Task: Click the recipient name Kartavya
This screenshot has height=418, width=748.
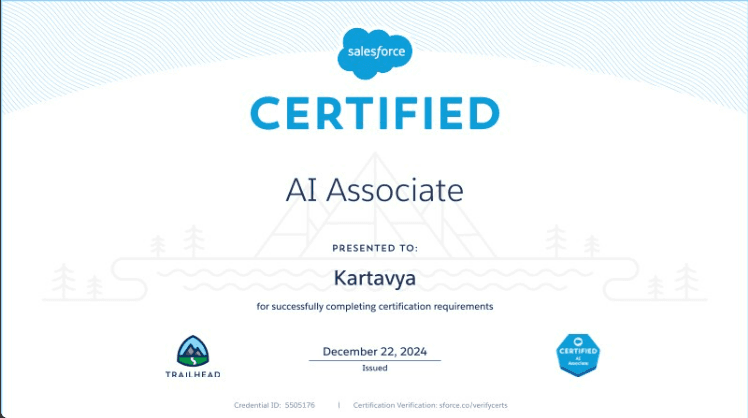Action: pyautogui.click(x=374, y=278)
